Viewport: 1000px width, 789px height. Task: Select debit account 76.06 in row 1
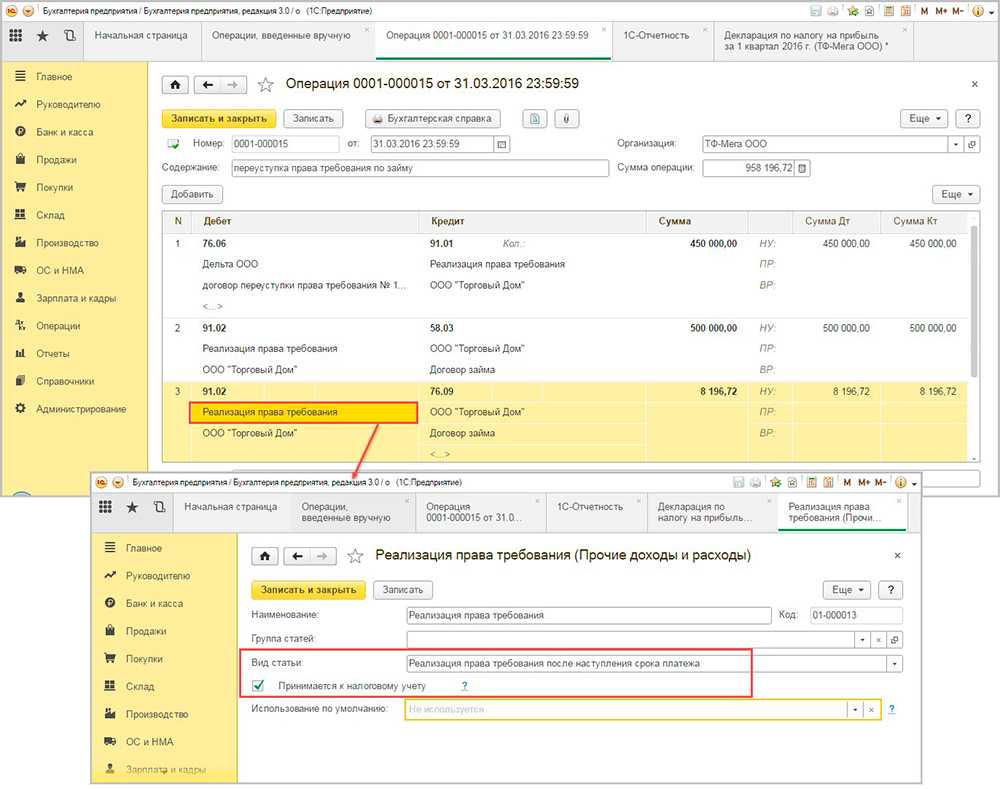(214, 244)
